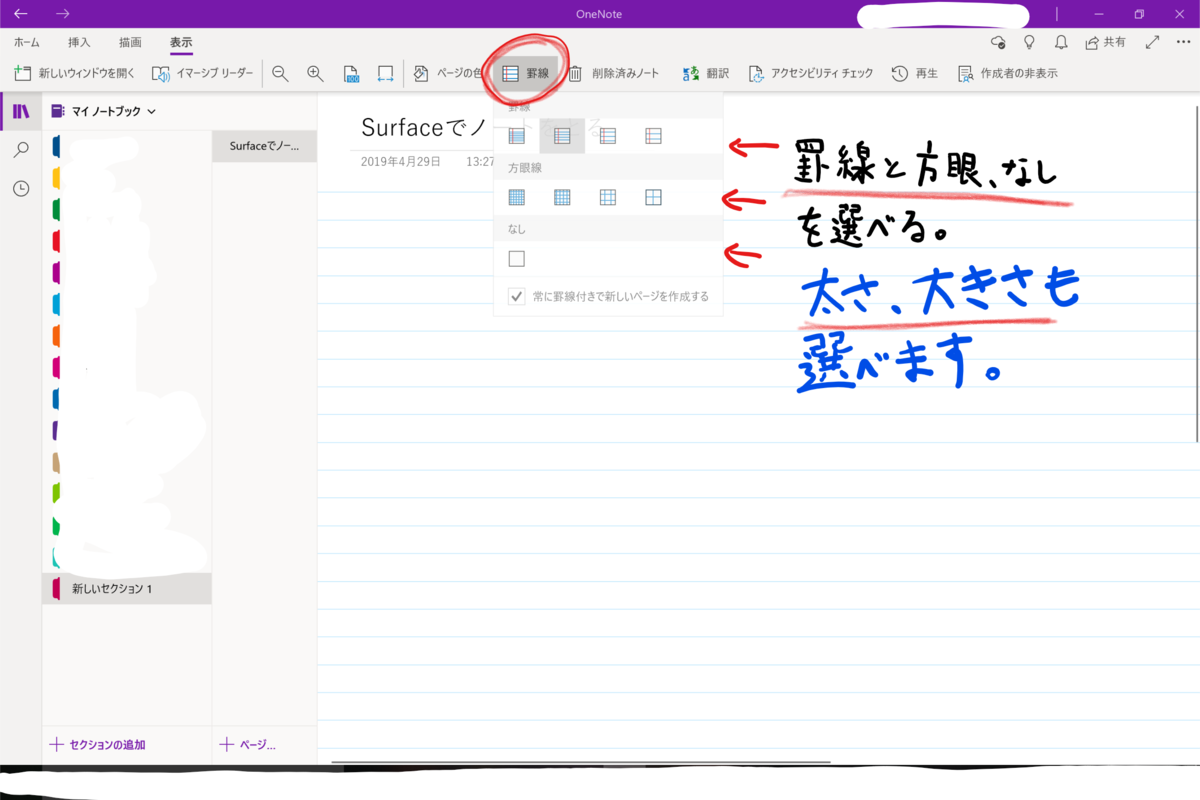Choose the largest grid lines option
The width and height of the screenshot is (1200, 800).
(x=653, y=197)
